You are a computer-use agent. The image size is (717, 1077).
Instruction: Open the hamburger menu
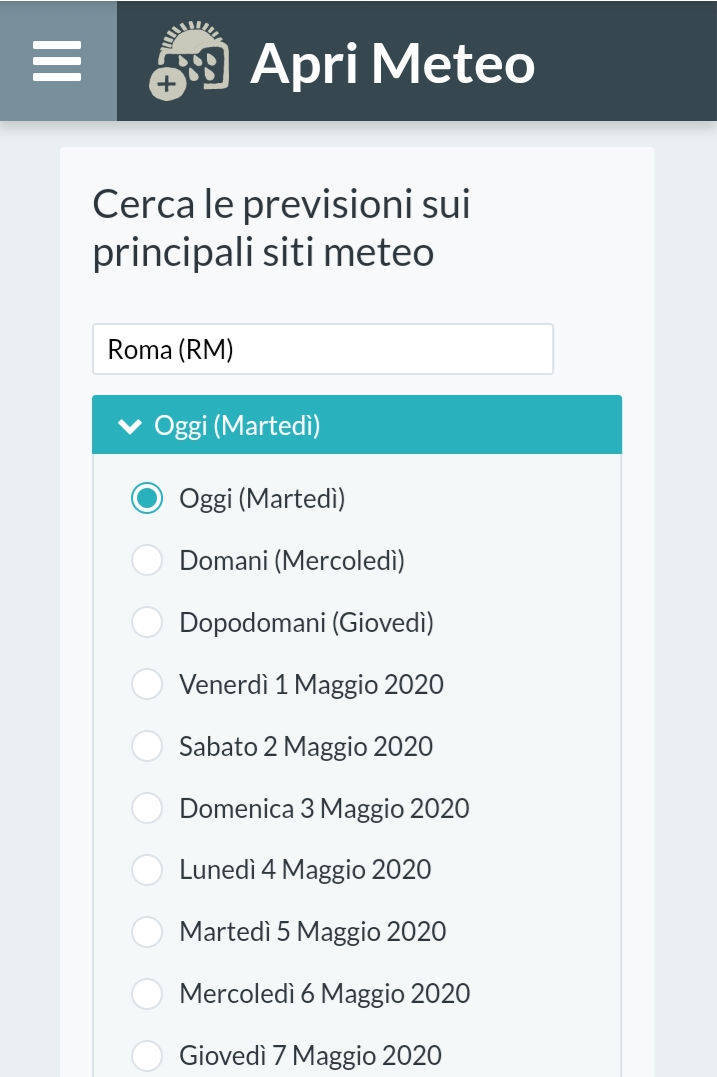58,61
